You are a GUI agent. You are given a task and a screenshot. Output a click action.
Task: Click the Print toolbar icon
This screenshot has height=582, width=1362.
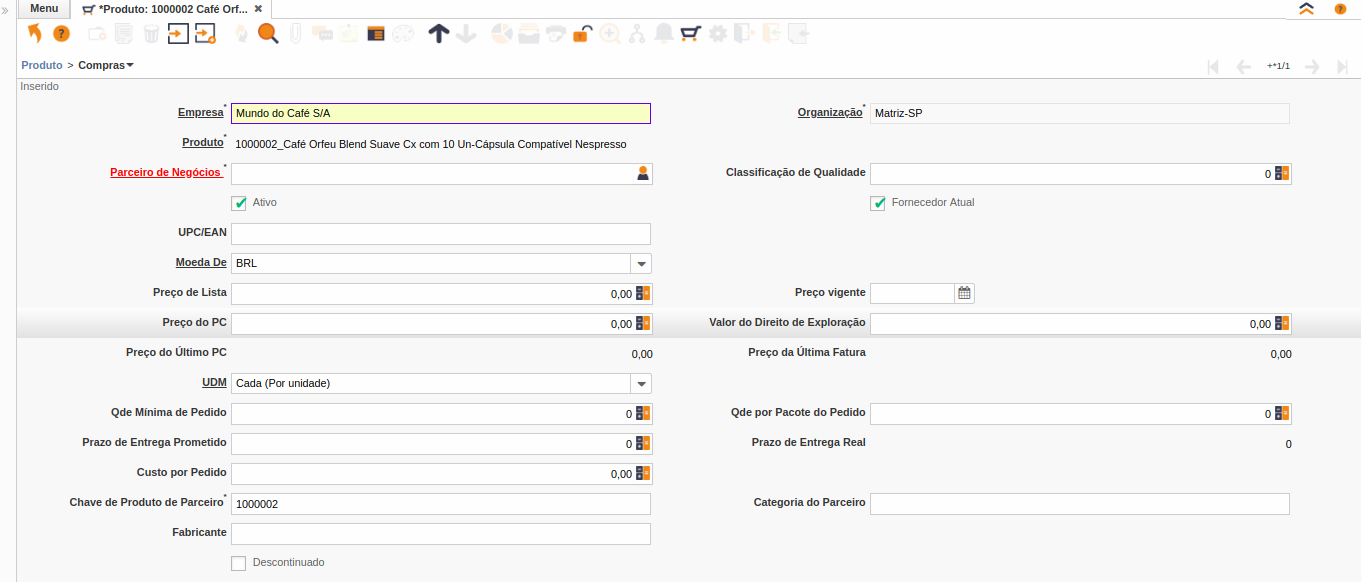[x=556, y=33]
